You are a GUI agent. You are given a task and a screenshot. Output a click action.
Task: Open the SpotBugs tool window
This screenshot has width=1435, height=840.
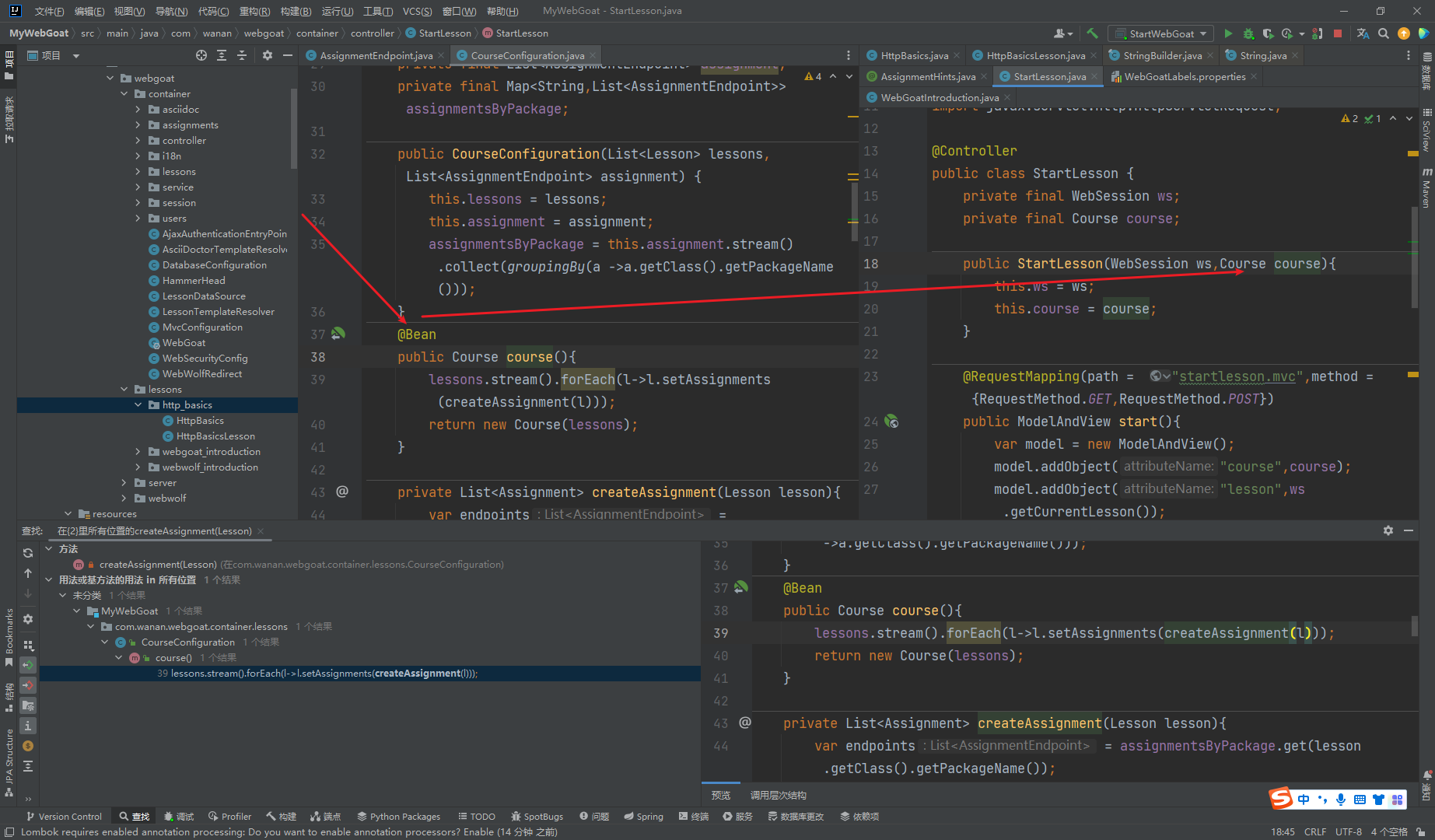537,817
